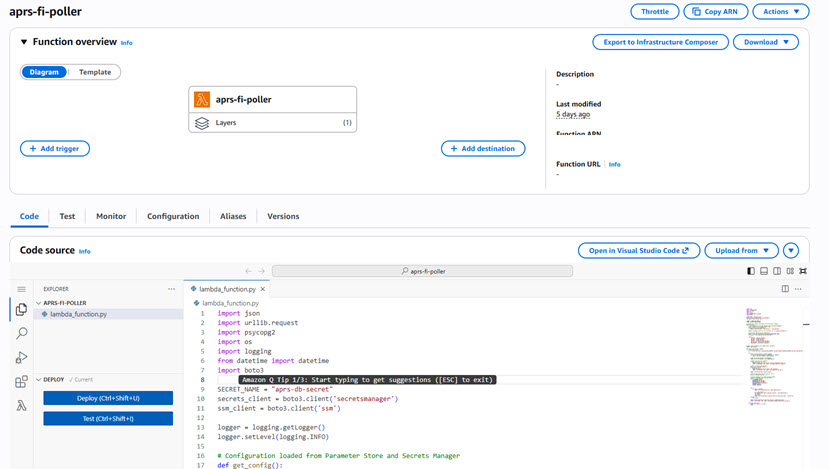Image resolution: width=830 pixels, height=469 pixels.
Task: Toggle the primary sidebar layout icon
Action: click(751, 271)
